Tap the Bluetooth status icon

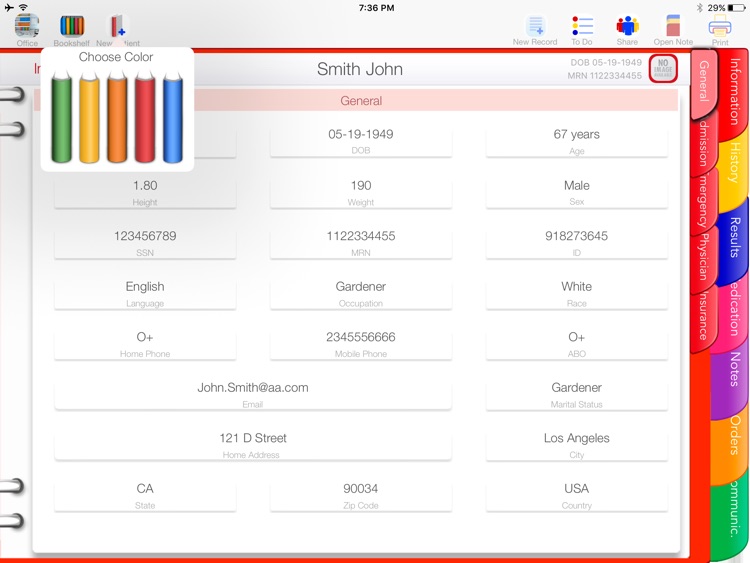pos(699,8)
